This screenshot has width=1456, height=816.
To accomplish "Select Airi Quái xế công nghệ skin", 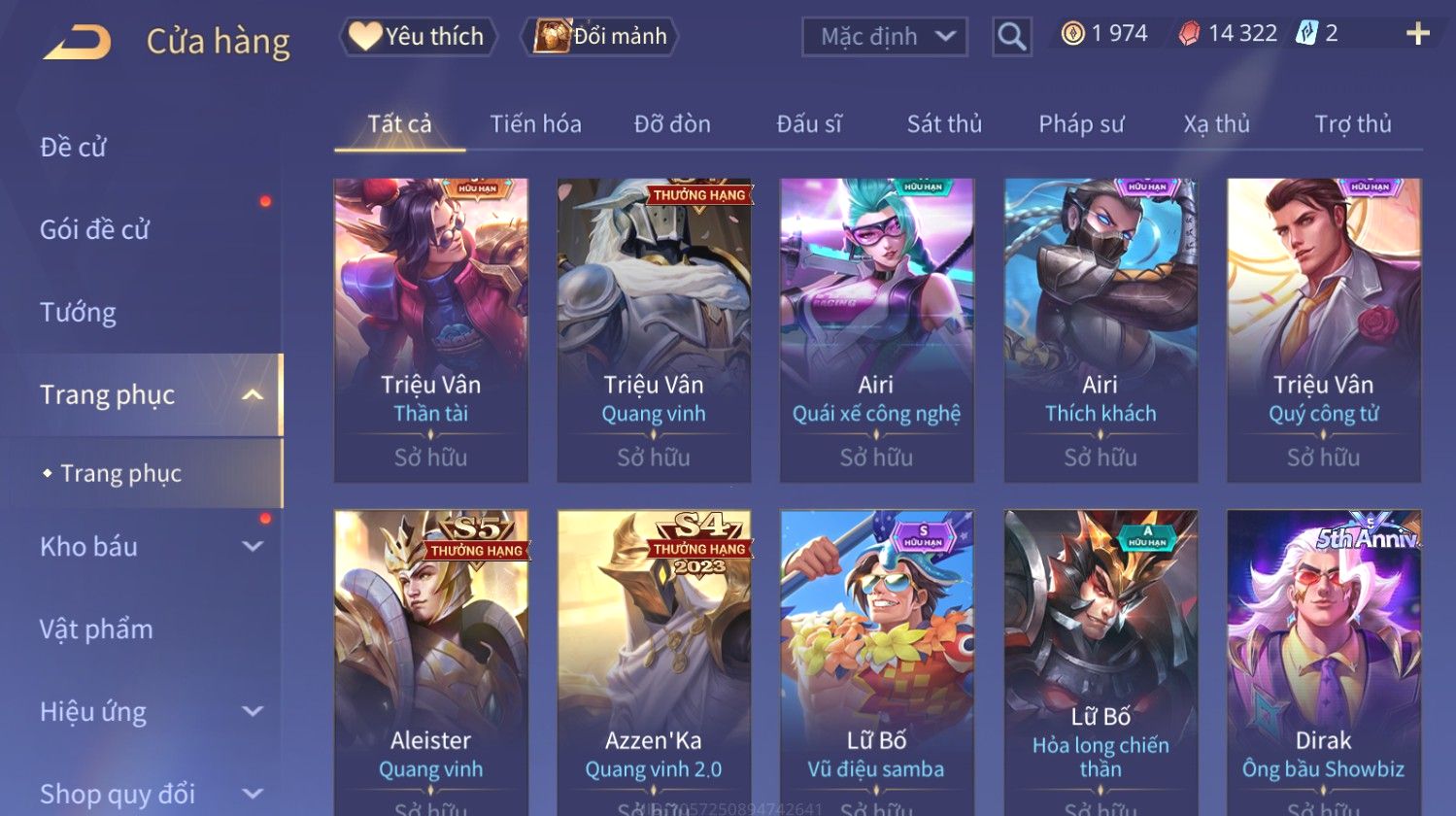I will (877, 330).
